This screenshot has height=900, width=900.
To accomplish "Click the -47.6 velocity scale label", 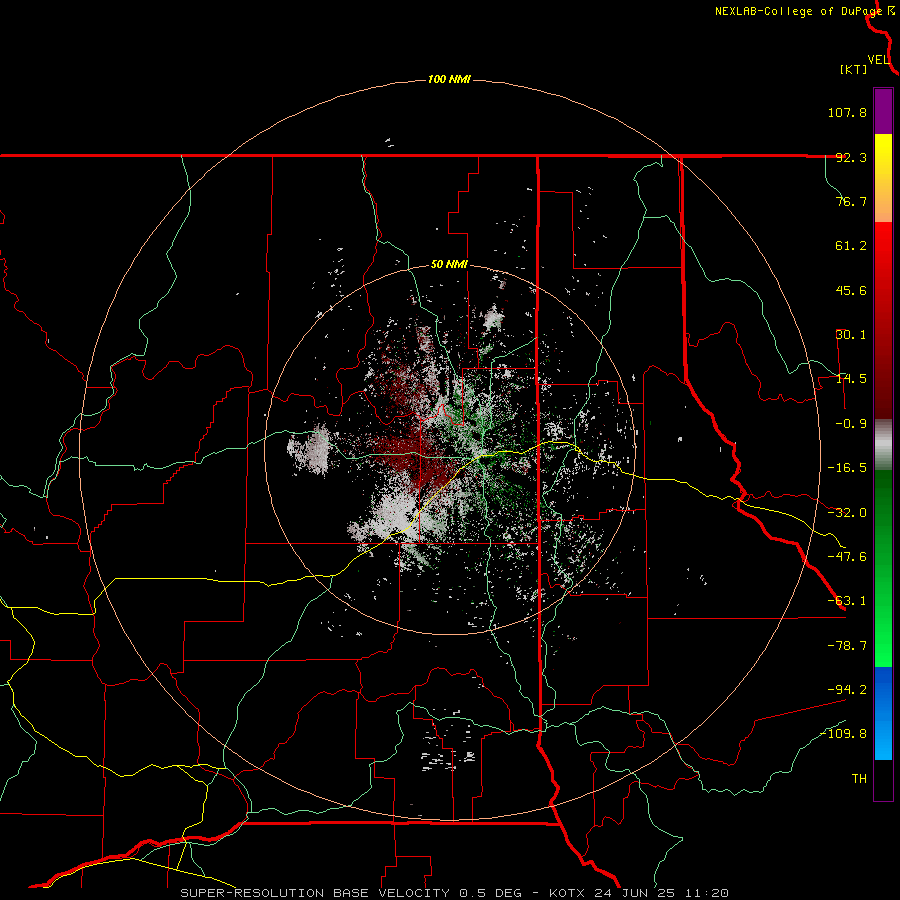I will click(x=847, y=557).
